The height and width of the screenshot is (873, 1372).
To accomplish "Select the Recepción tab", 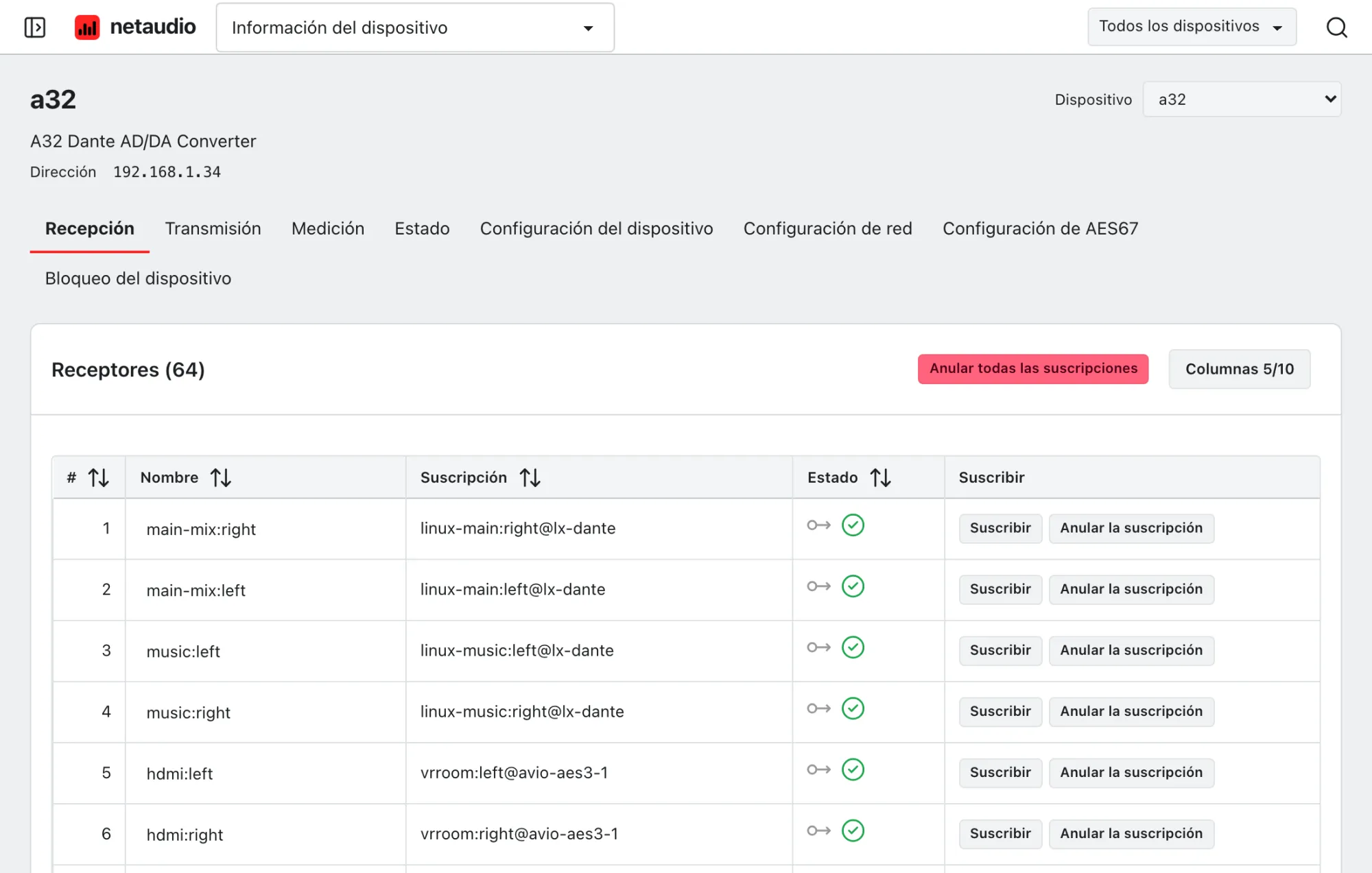I will pos(90,228).
